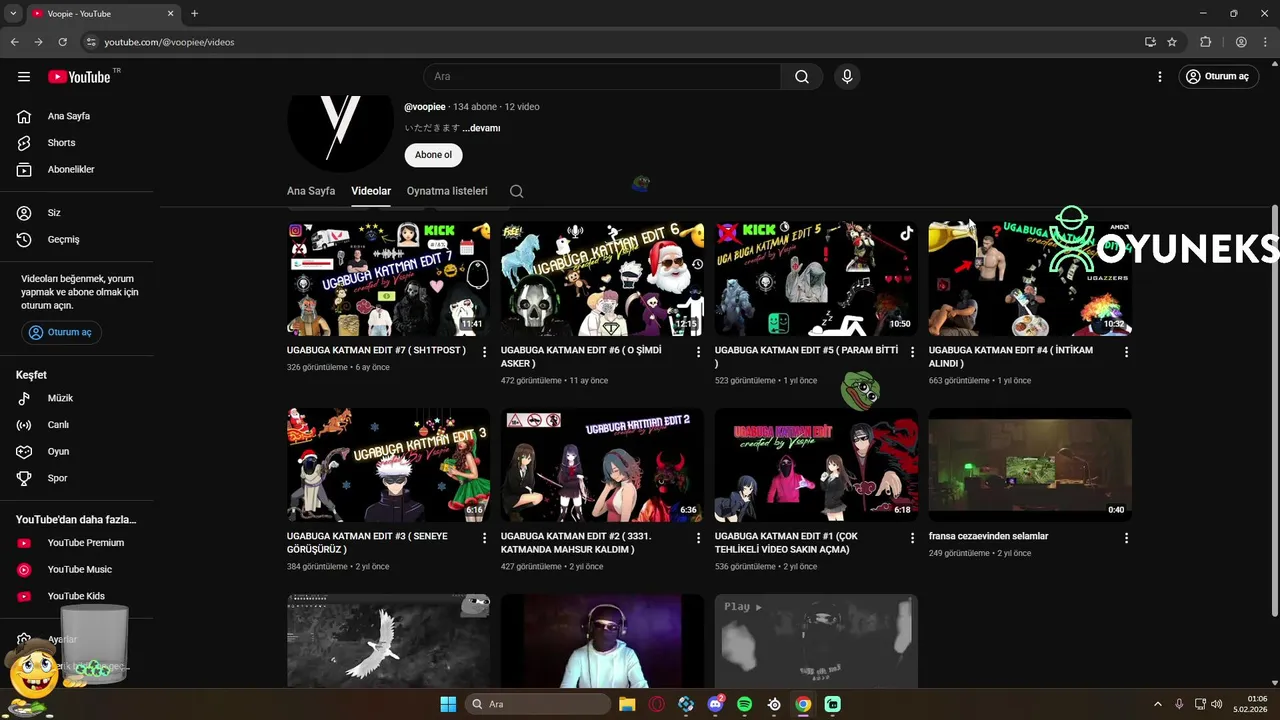Open fransa cezaevinden selamlar video title
1280x720 pixels.
(988, 537)
